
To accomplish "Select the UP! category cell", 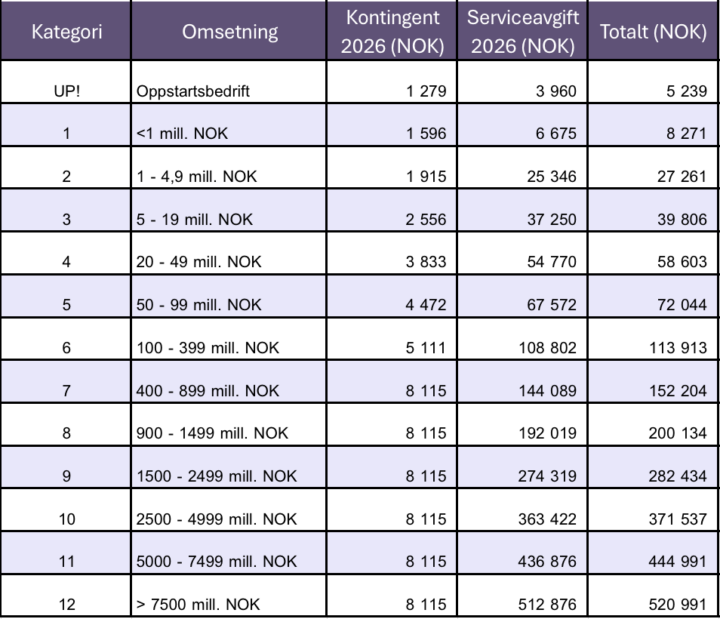I will click(66, 90).
